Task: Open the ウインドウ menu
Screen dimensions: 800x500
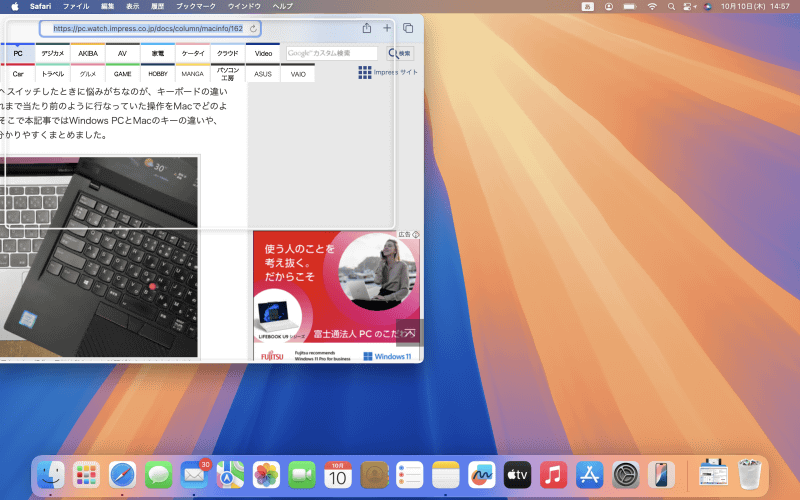Action: [244, 7]
